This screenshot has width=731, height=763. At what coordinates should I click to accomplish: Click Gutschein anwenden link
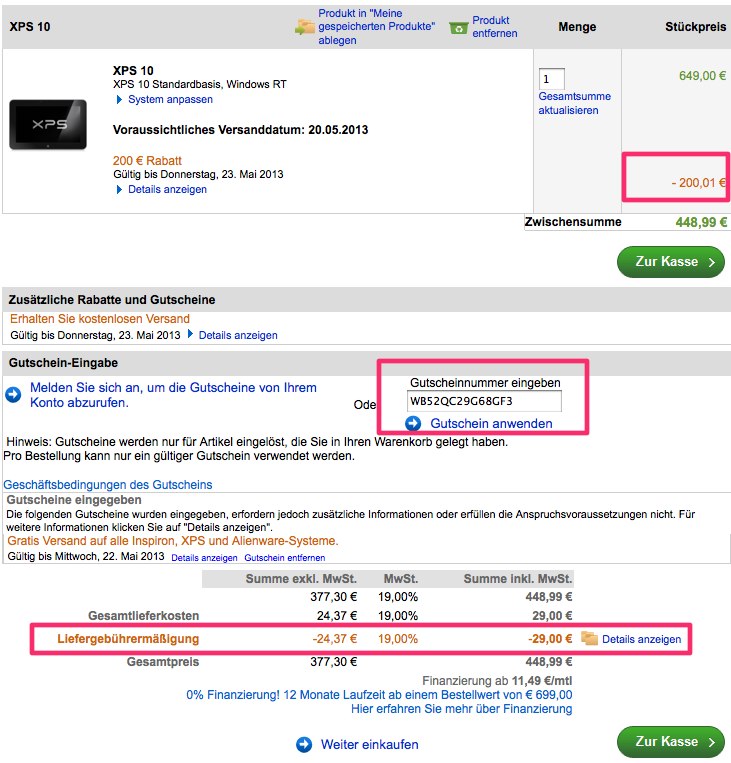pyautogui.click(x=491, y=424)
